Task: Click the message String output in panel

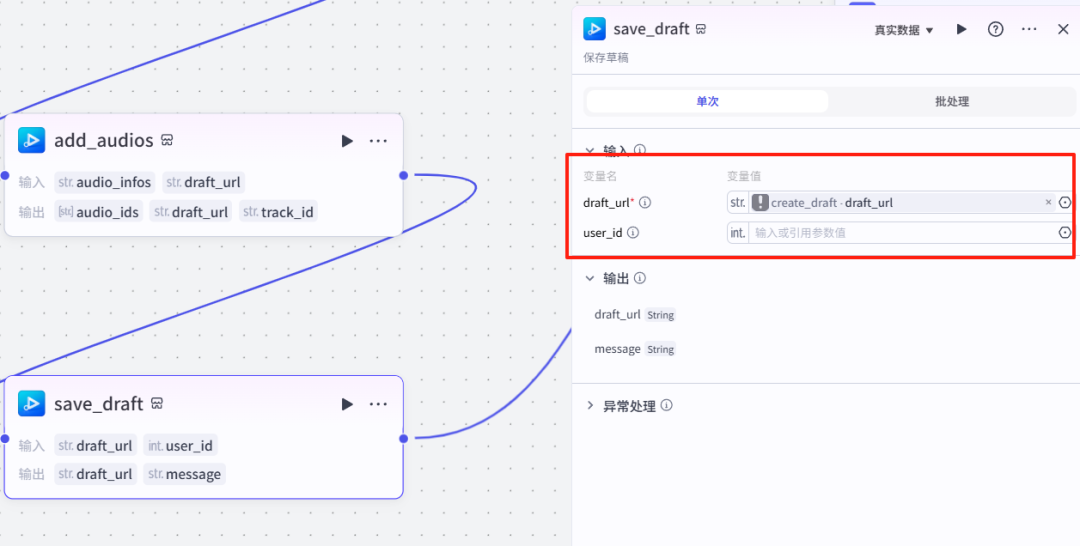Action: point(635,349)
